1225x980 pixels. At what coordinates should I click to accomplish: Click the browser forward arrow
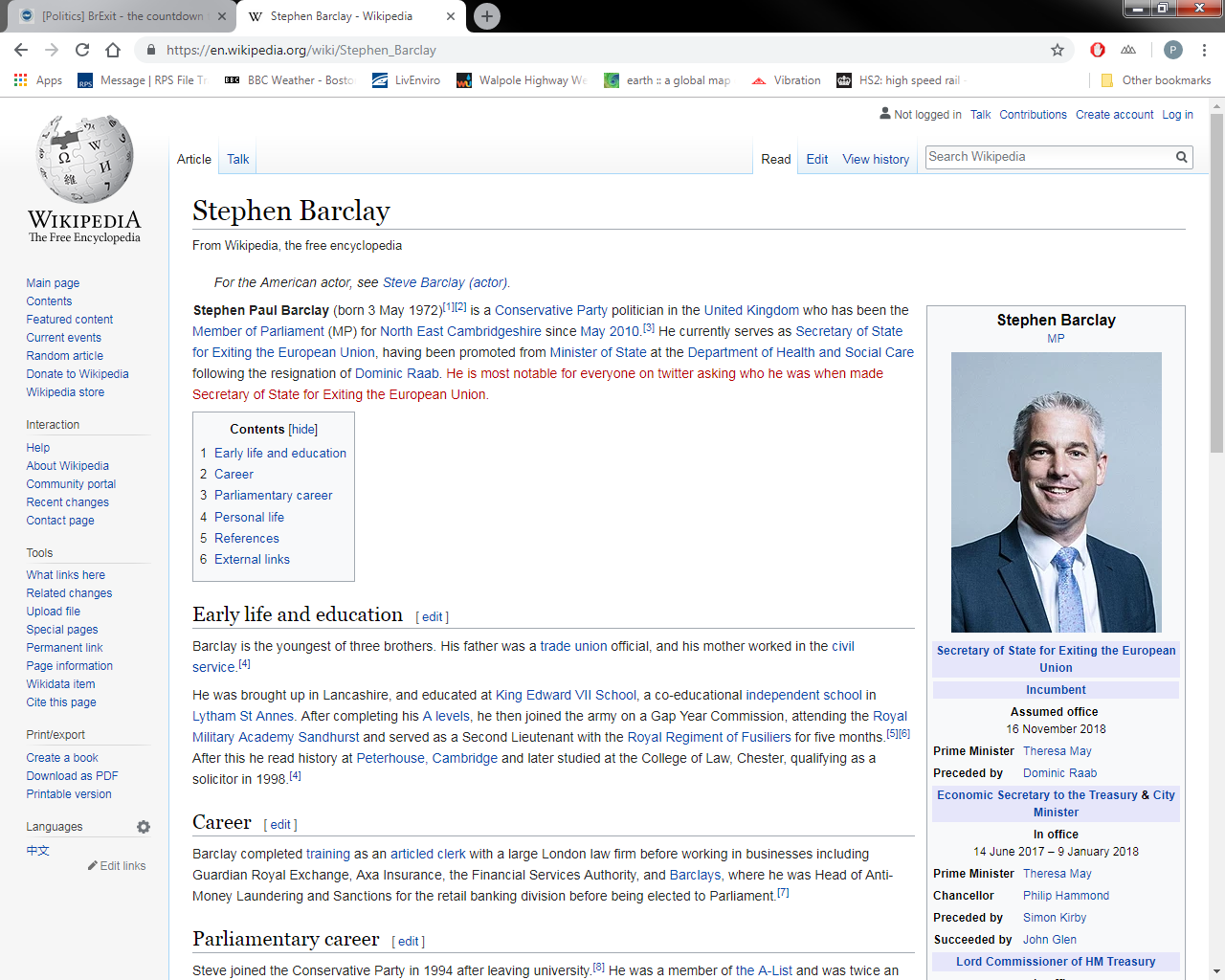pos(52,50)
